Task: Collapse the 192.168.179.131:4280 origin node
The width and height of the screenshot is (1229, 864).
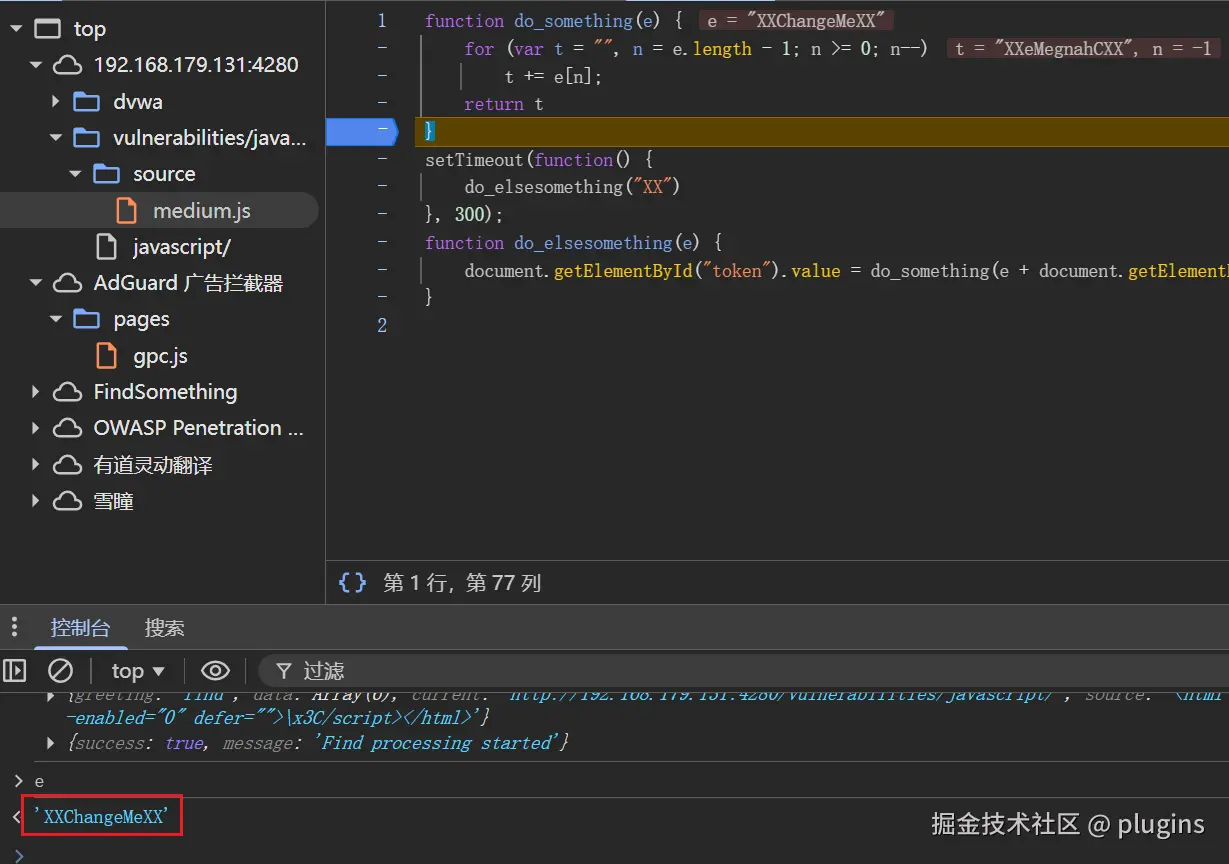Action: tap(36, 65)
